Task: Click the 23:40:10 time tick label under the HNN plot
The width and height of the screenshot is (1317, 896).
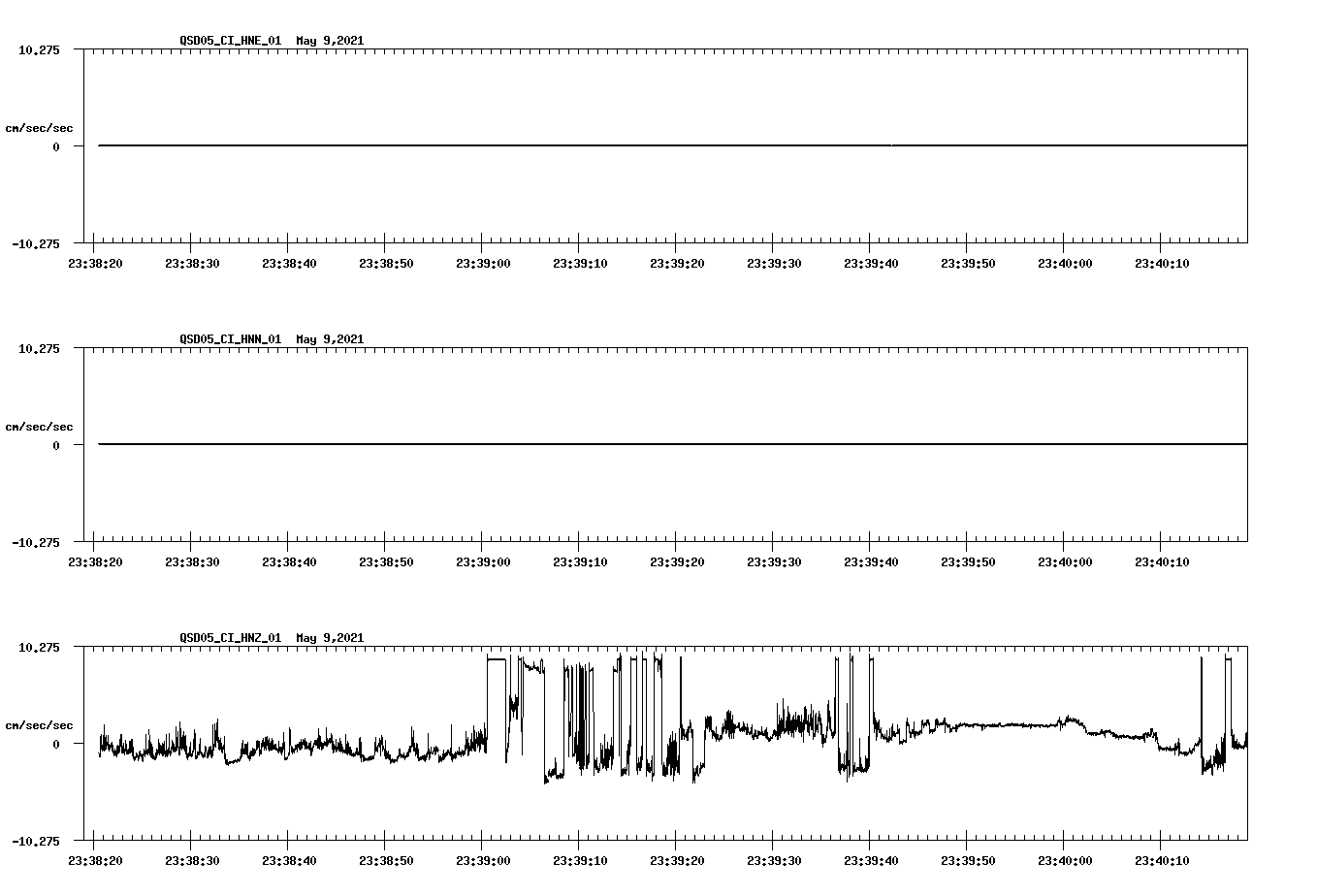Action: 1162,560
